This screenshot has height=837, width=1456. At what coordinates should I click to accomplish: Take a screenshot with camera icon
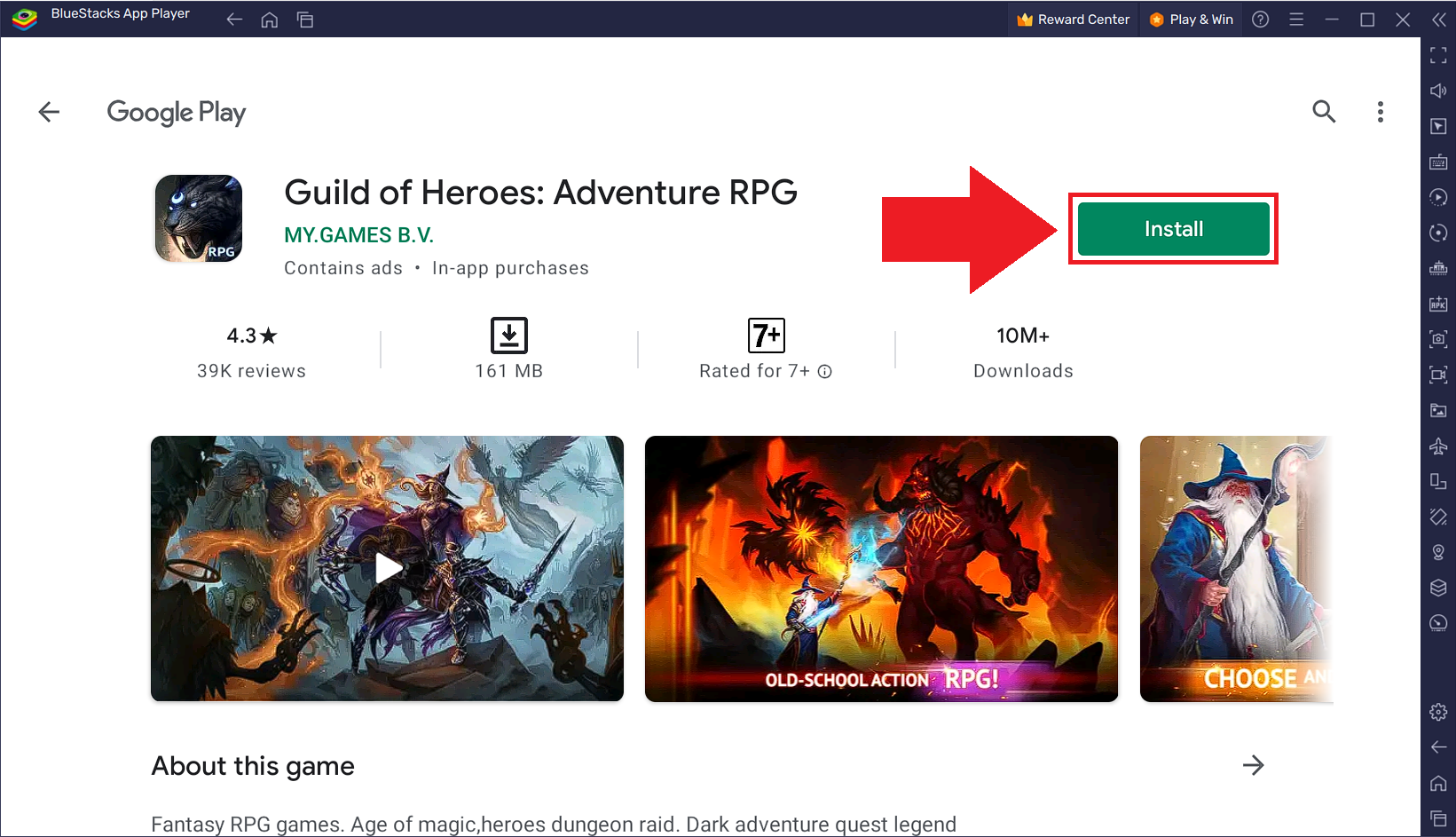click(1438, 339)
